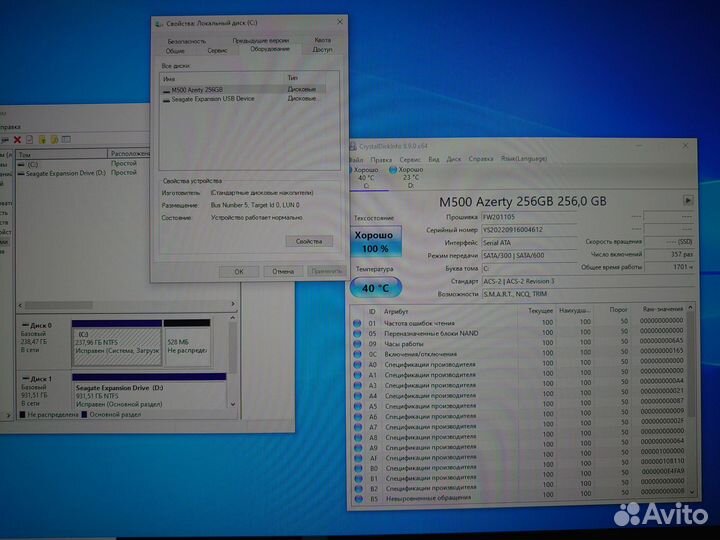Open the Предыдущие версии tab
Viewport: 720px width, 540px height.
pos(261,40)
